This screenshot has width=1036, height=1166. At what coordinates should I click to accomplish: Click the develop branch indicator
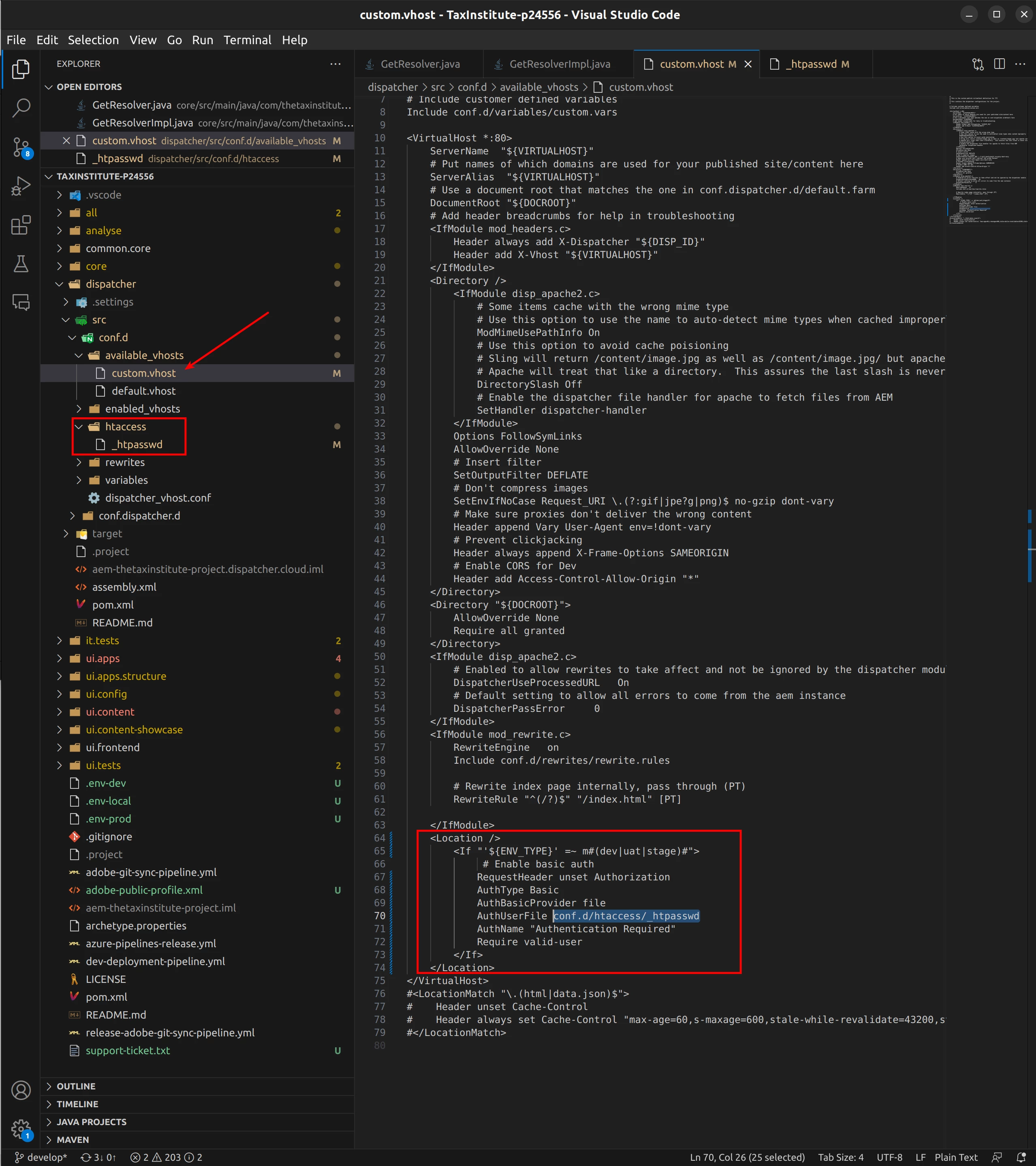pos(41,1157)
